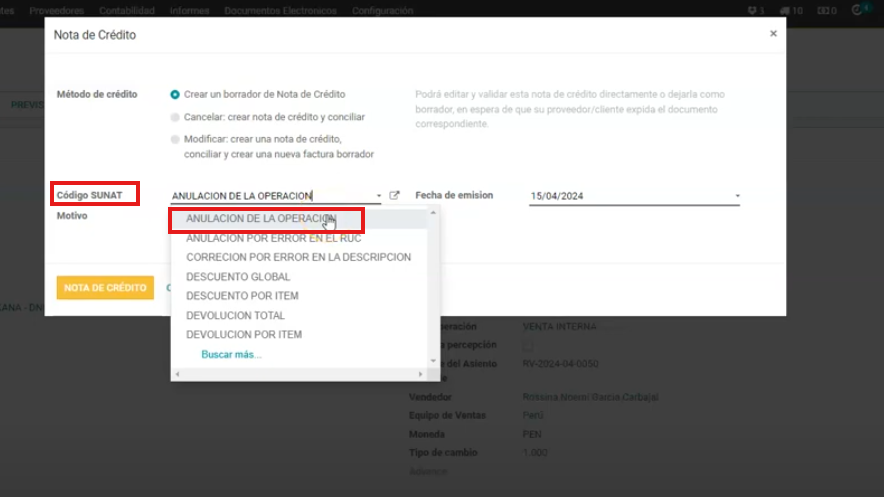Choose 'CORRECION POR ERROR EN LA DESCRIPCION'
The image size is (884, 497).
(x=298, y=257)
